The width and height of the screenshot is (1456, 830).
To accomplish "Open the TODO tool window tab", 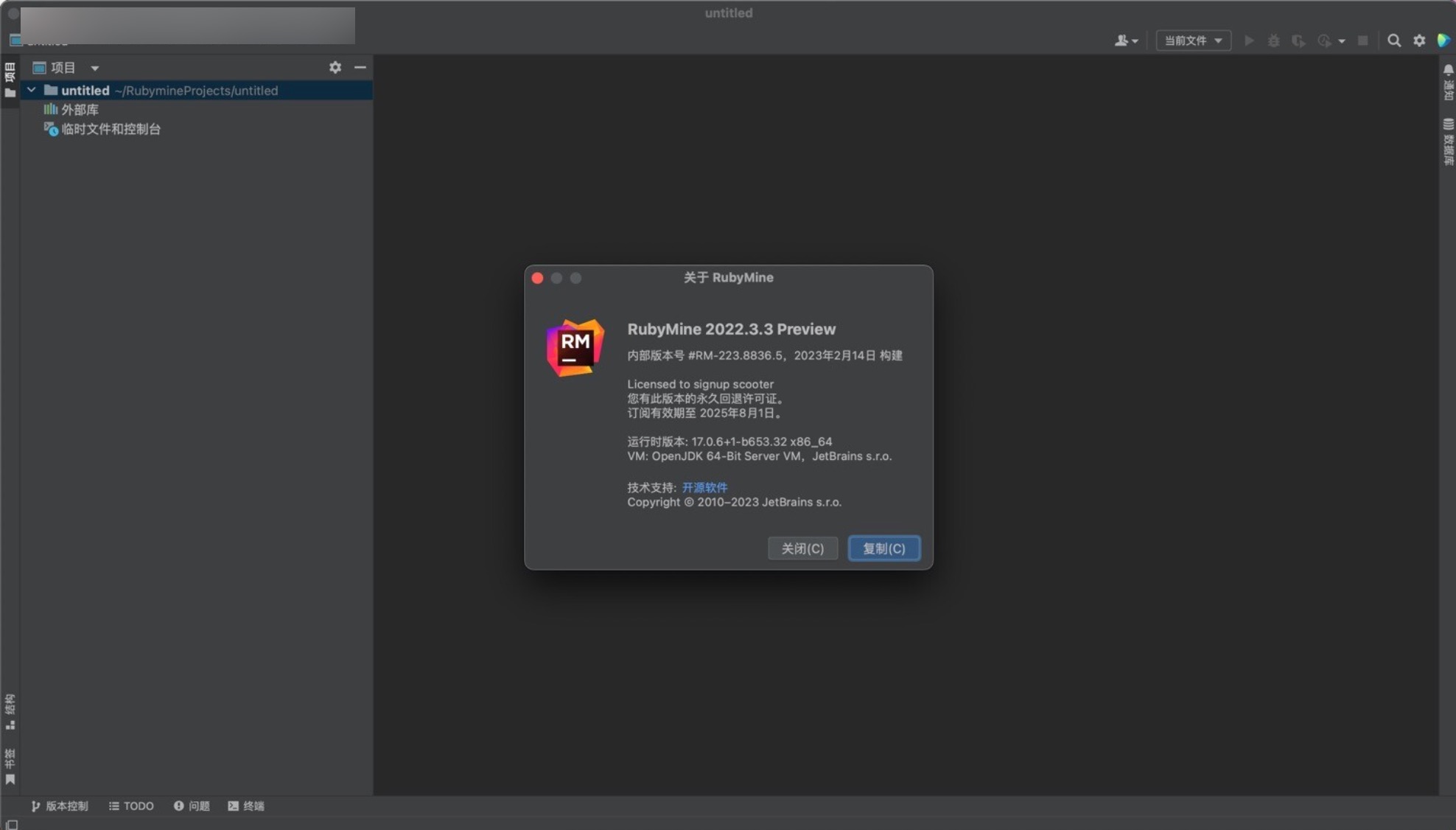I will (x=131, y=806).
